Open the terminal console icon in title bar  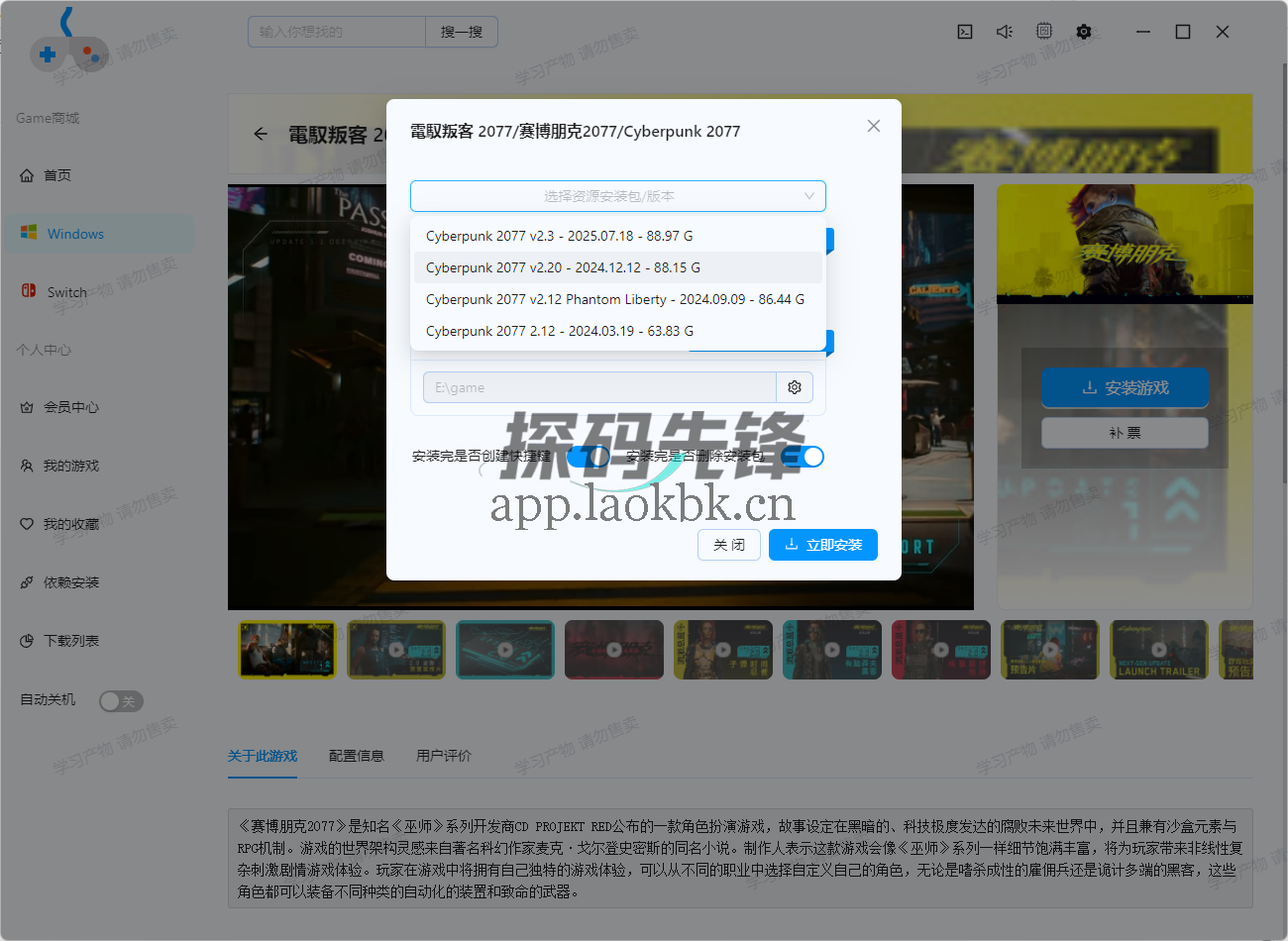click(965, 32)
